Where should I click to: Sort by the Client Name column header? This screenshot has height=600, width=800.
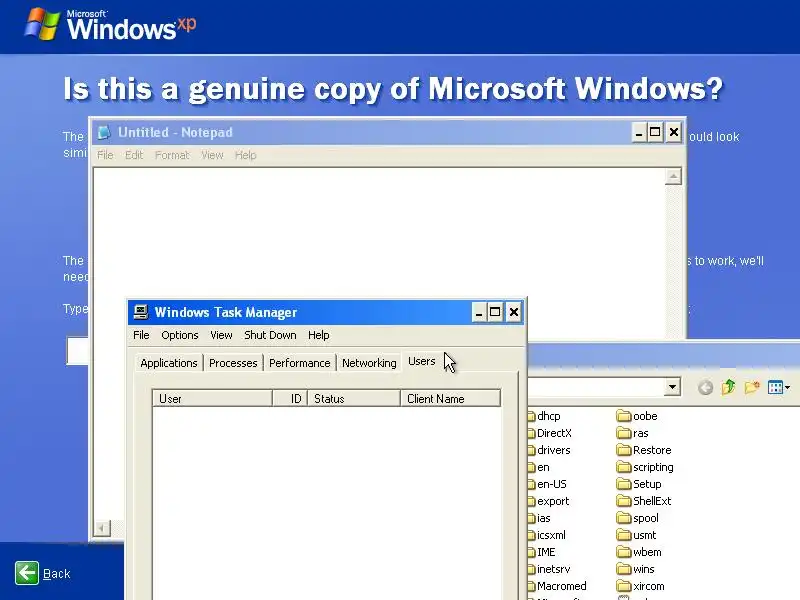pyautogui.click(x=451, y=398)
